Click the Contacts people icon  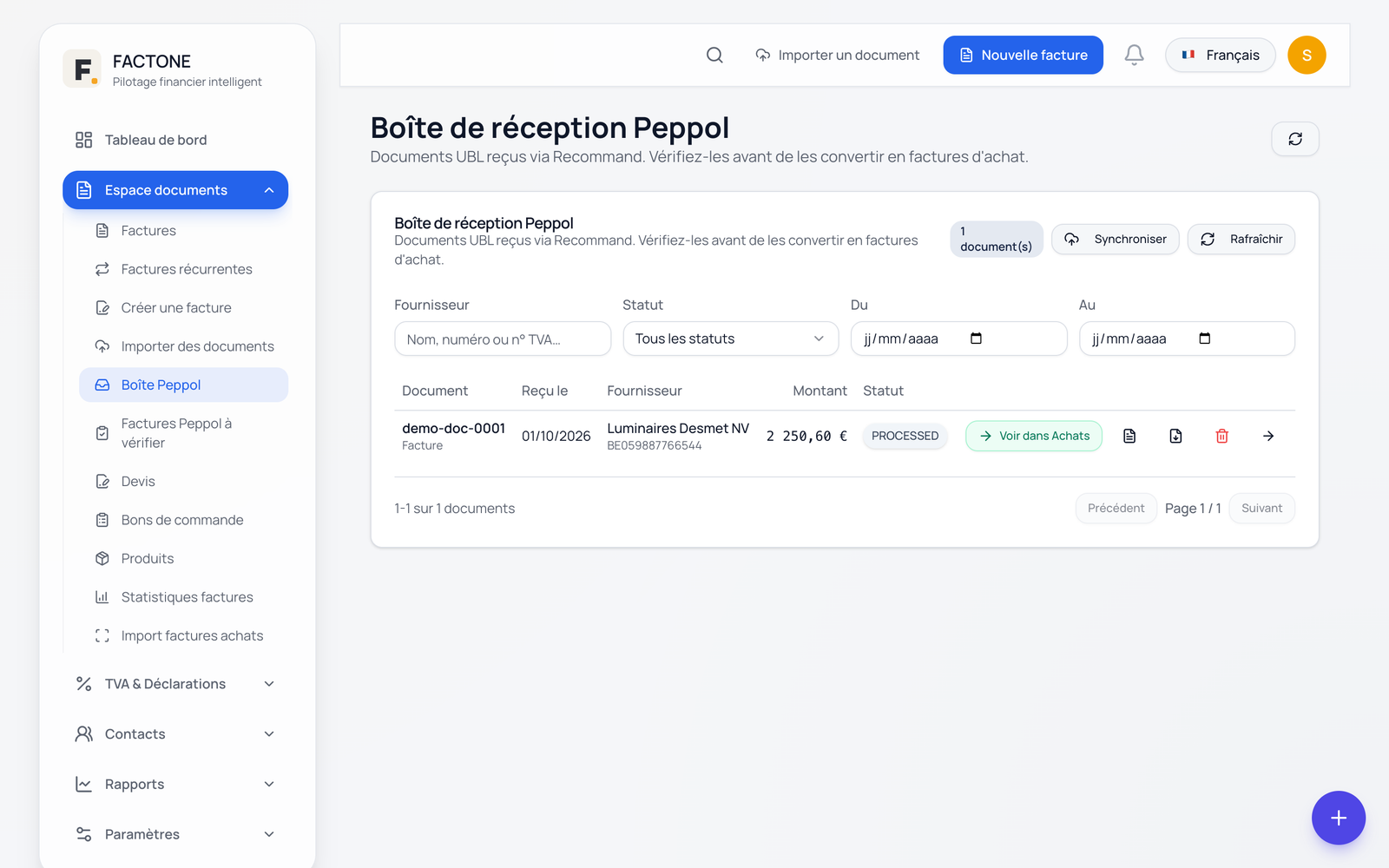(x=83, y=734)
